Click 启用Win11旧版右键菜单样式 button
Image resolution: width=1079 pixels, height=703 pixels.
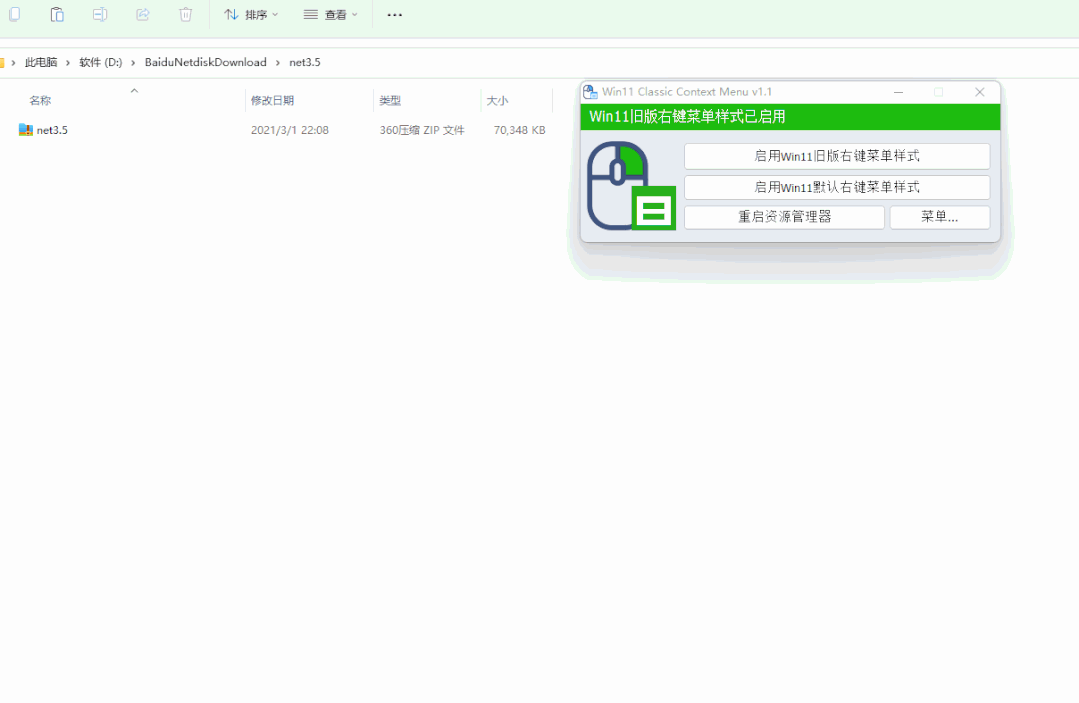(836, 156)
